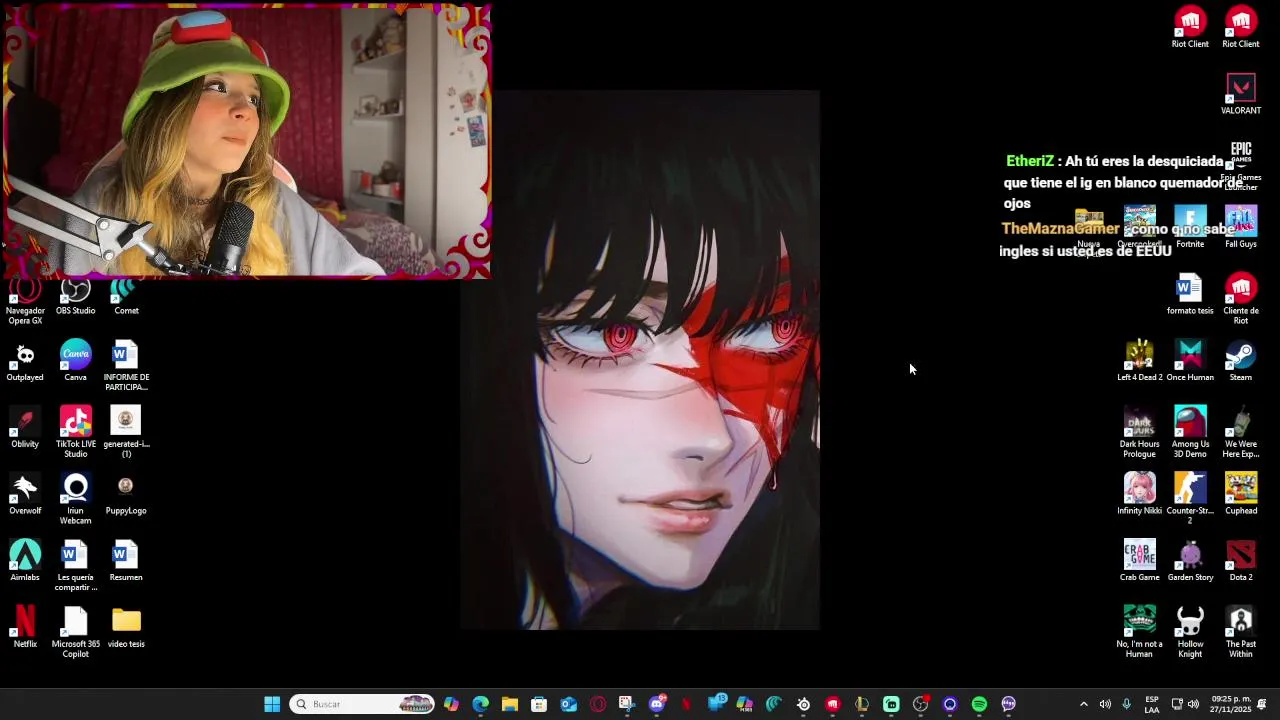Screen dimensions: 1280x720
Task: Switch to League of Legends taskbar icon
Action: pos(862,704)
